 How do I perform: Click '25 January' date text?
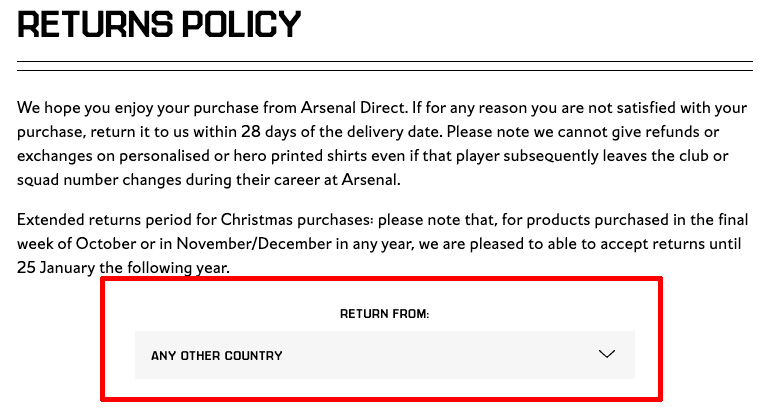point(56,268)
